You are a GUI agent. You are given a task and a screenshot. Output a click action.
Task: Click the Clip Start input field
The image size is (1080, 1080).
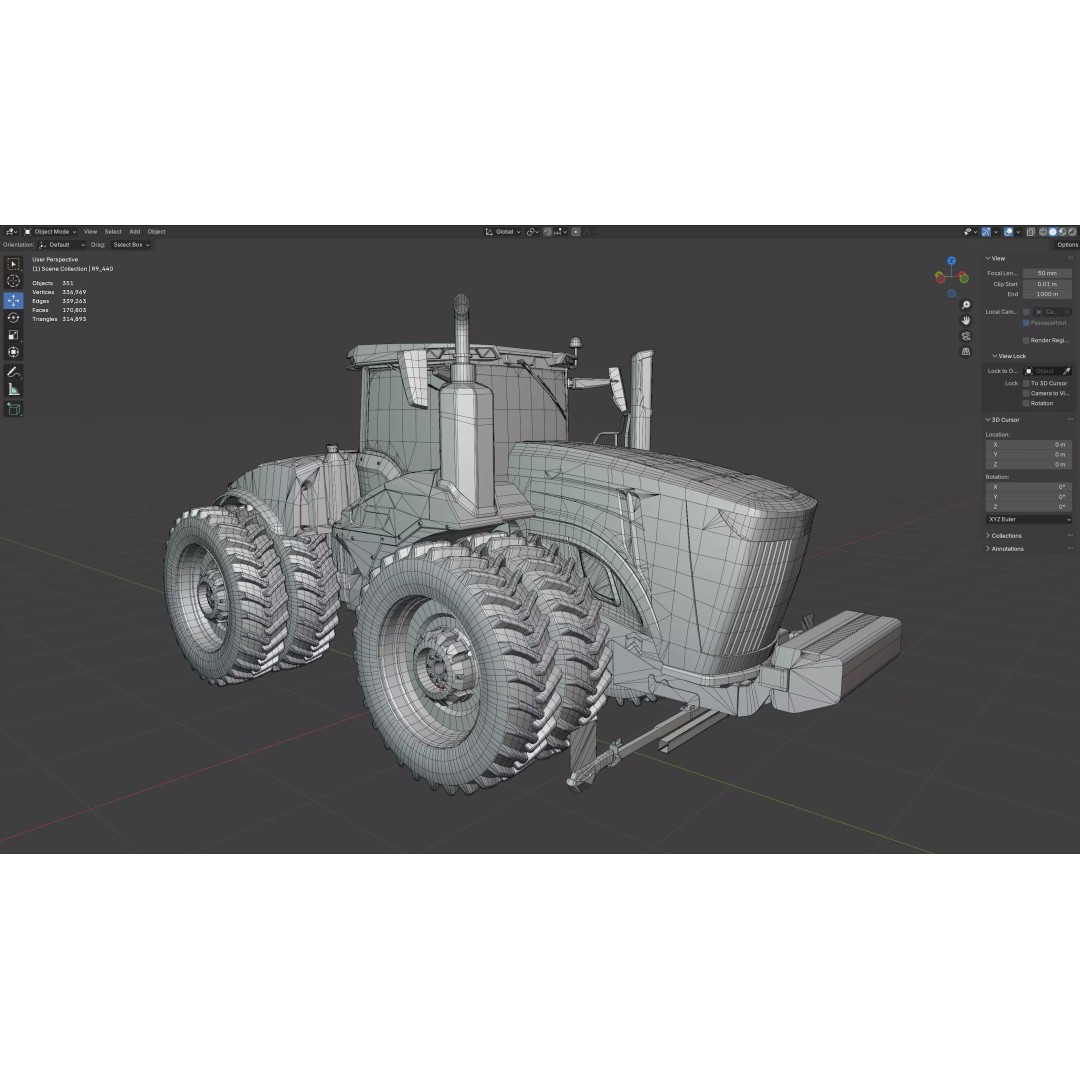tap(1048, 283)
